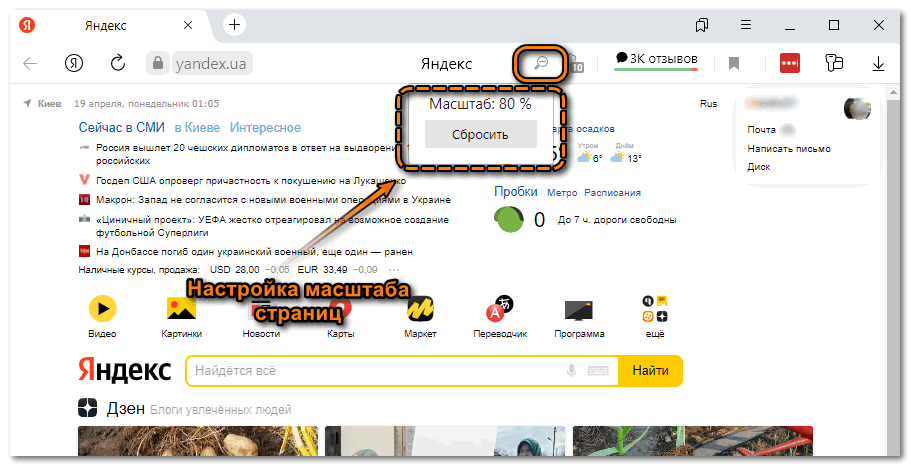
Task: Open Маркет service icon
Action: [421, 308]
